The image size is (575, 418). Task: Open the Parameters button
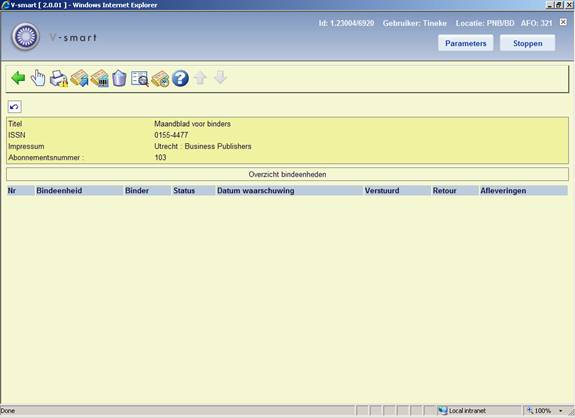pos(466,43)
